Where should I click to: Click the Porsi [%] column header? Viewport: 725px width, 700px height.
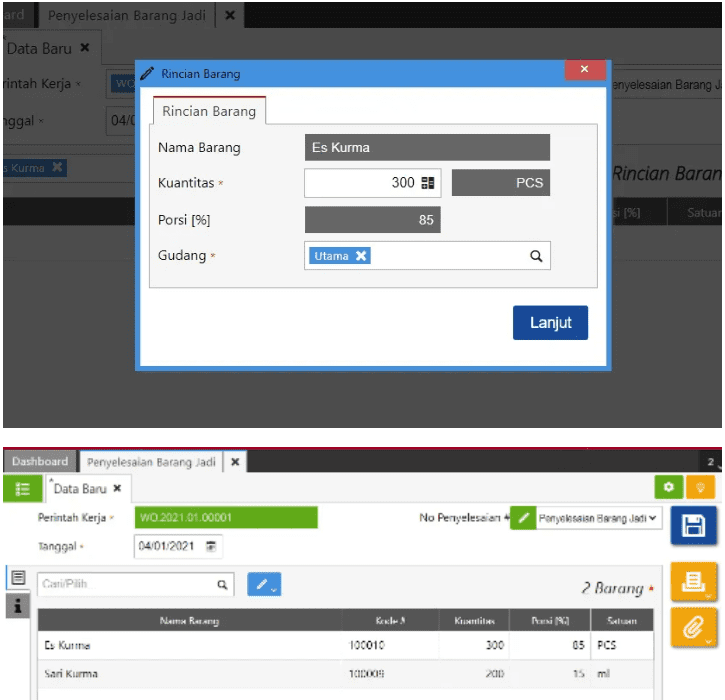[550, 620]
